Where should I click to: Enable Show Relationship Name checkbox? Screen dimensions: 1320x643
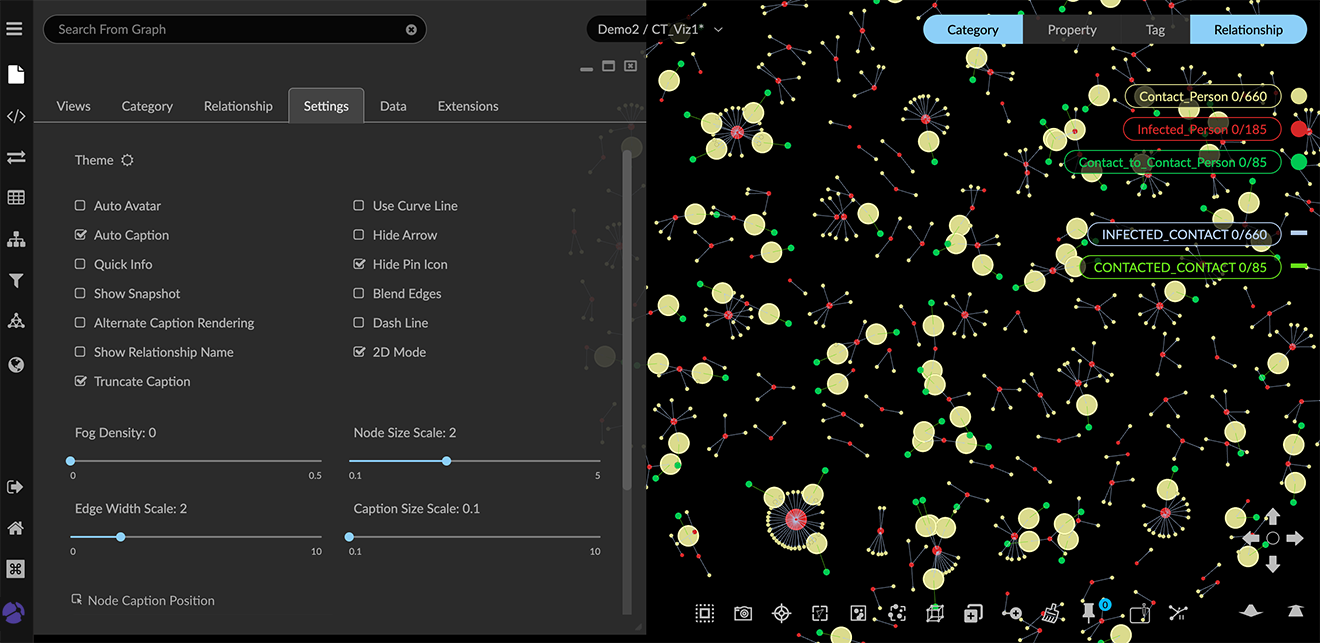click(x=80, y=352)
